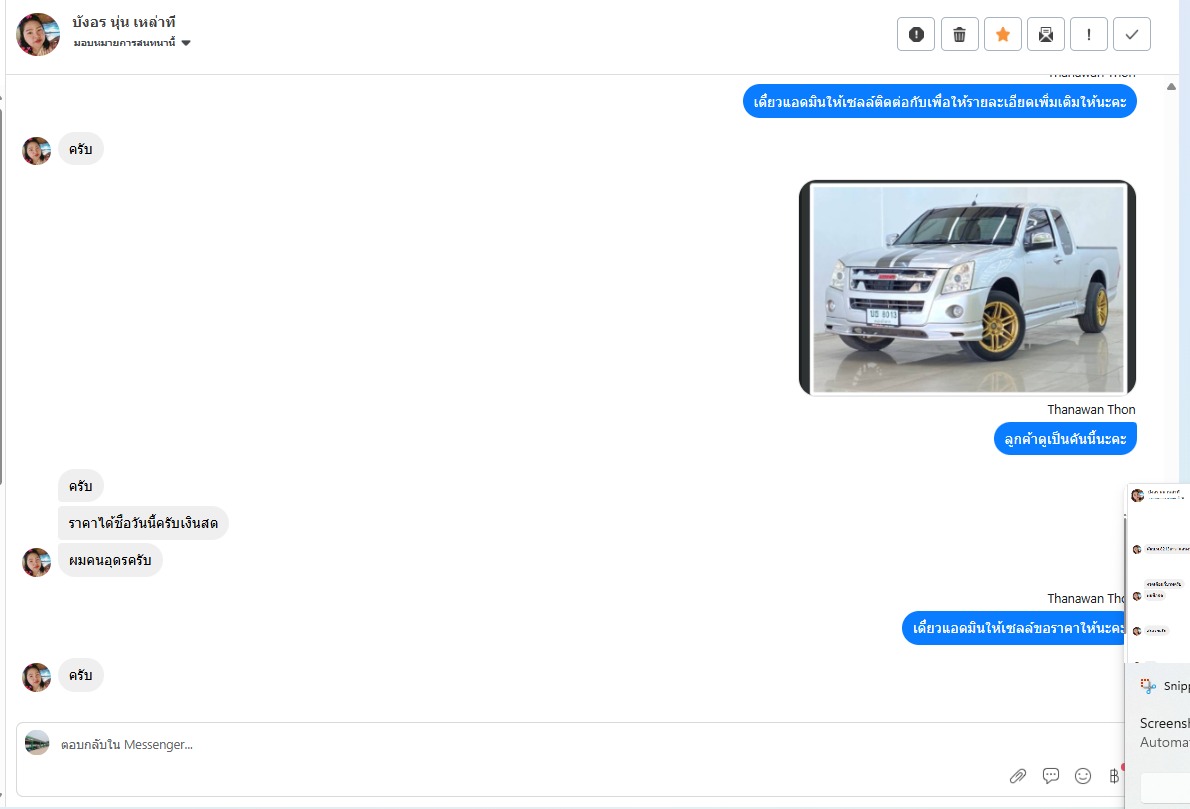Viewport: 1190px width, 809px height.
Task: Click customer avatar beside the last ครับ message
Action: pos(36,677)
